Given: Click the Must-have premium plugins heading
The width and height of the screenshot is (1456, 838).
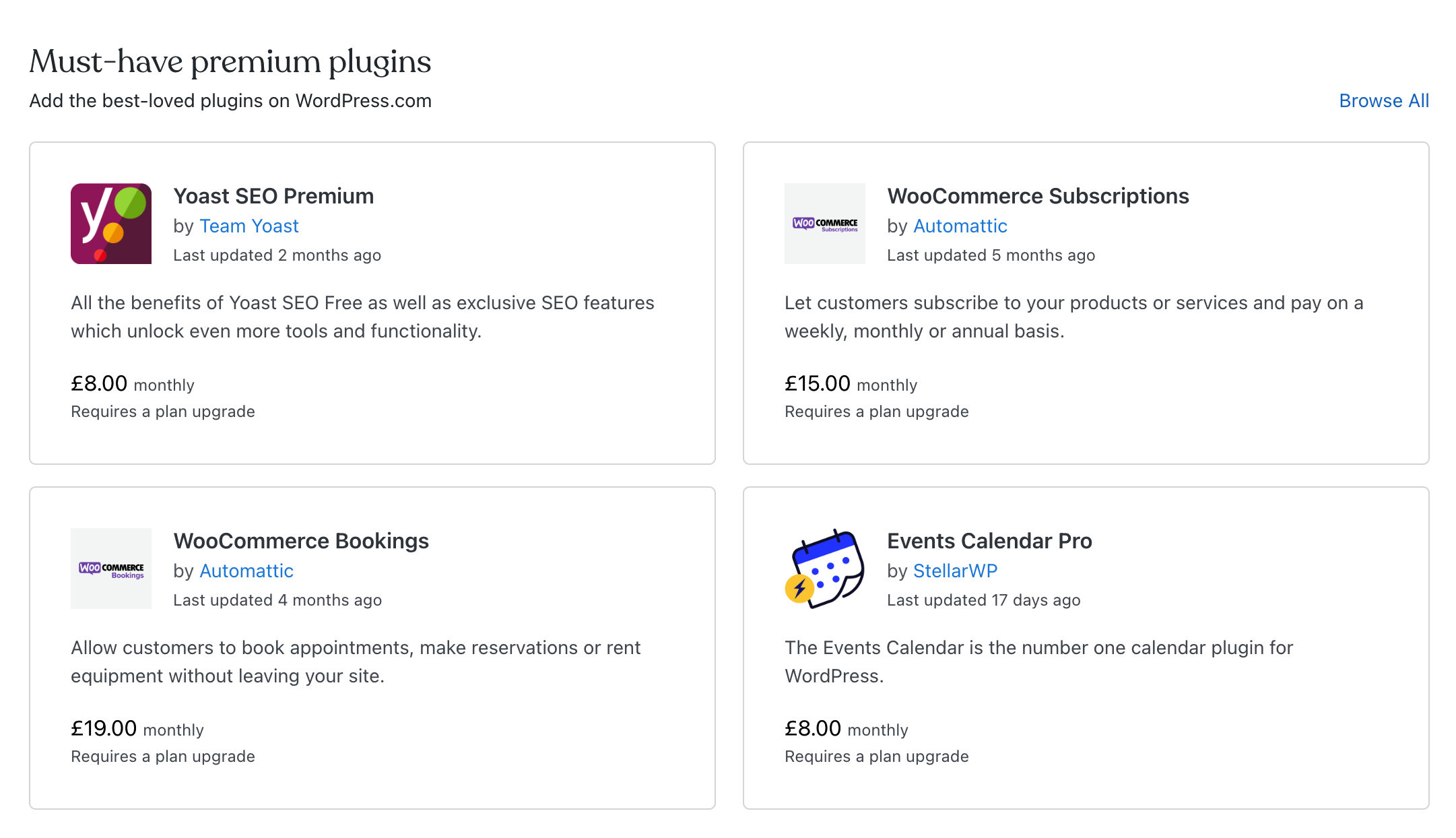Looking at the screenshot, I should coord(230,62).
